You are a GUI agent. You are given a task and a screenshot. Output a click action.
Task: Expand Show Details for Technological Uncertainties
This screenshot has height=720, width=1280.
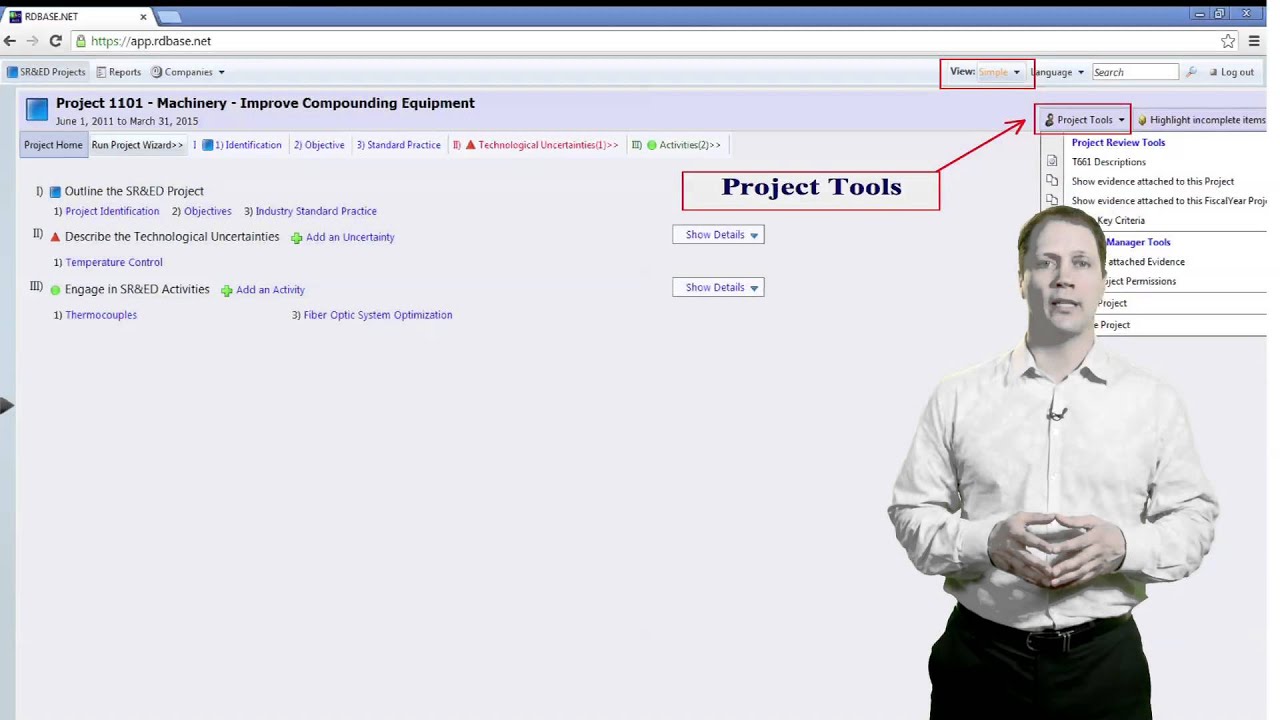718,235
